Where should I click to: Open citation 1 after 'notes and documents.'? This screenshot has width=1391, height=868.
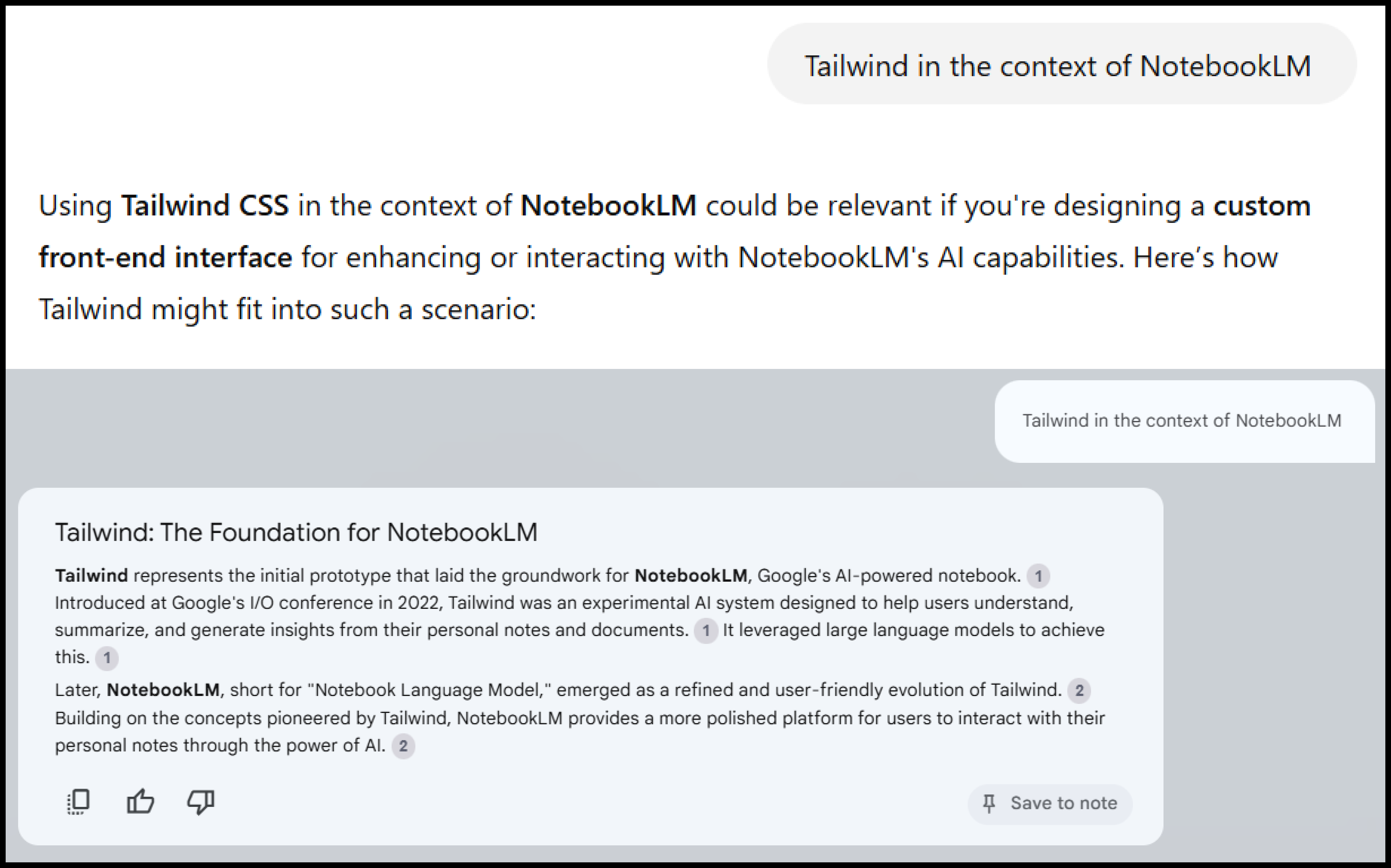point(706,631)
